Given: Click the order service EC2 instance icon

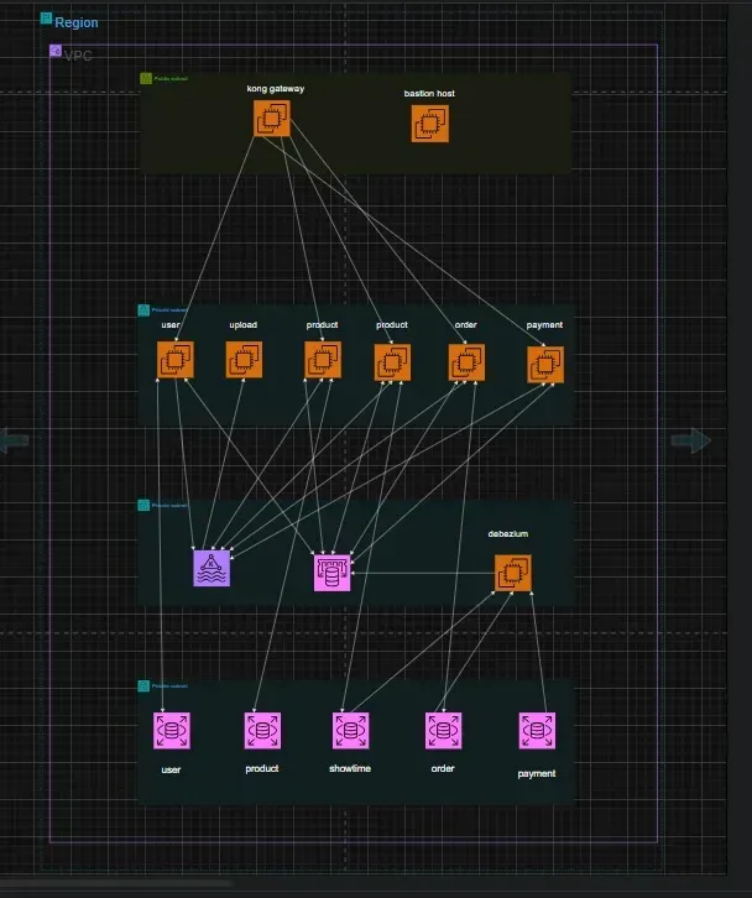Looking at the screenshot, I should (466, 362).
